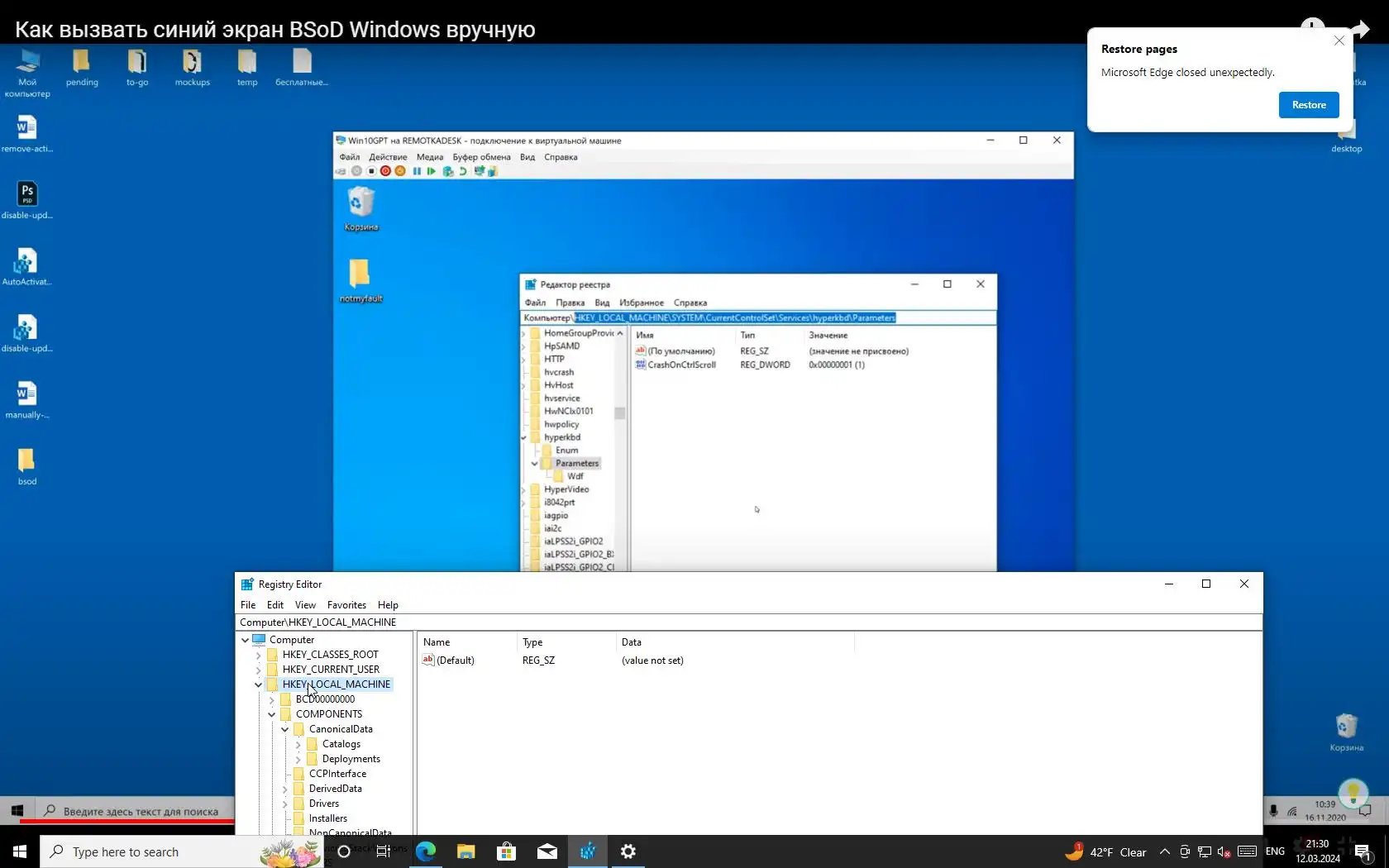This screenshot has width=1389, height=868.
Task: Expand the HKEY_CLASSES_ROOT tree node
Action: (258, 655)
